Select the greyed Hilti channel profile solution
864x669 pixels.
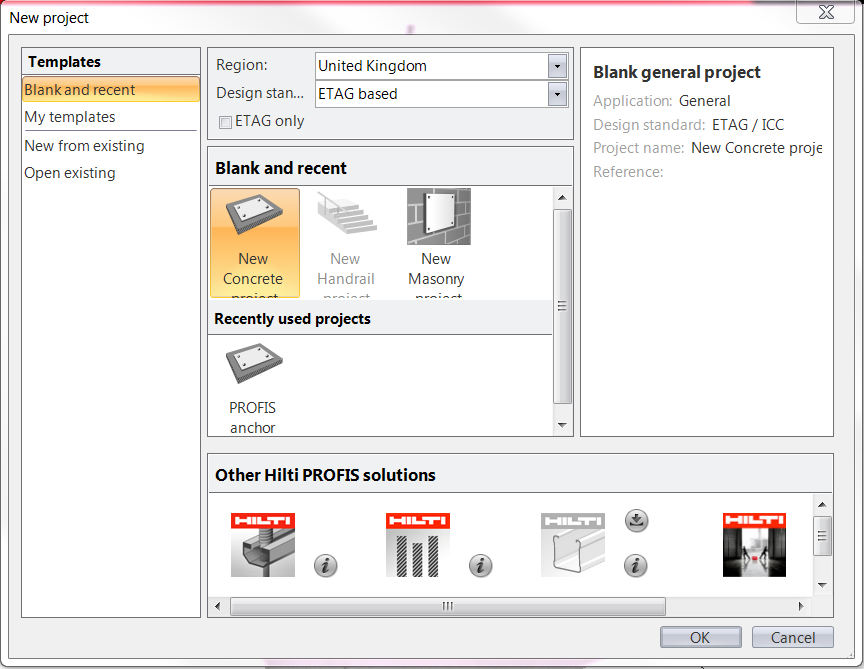click(573, 545)
